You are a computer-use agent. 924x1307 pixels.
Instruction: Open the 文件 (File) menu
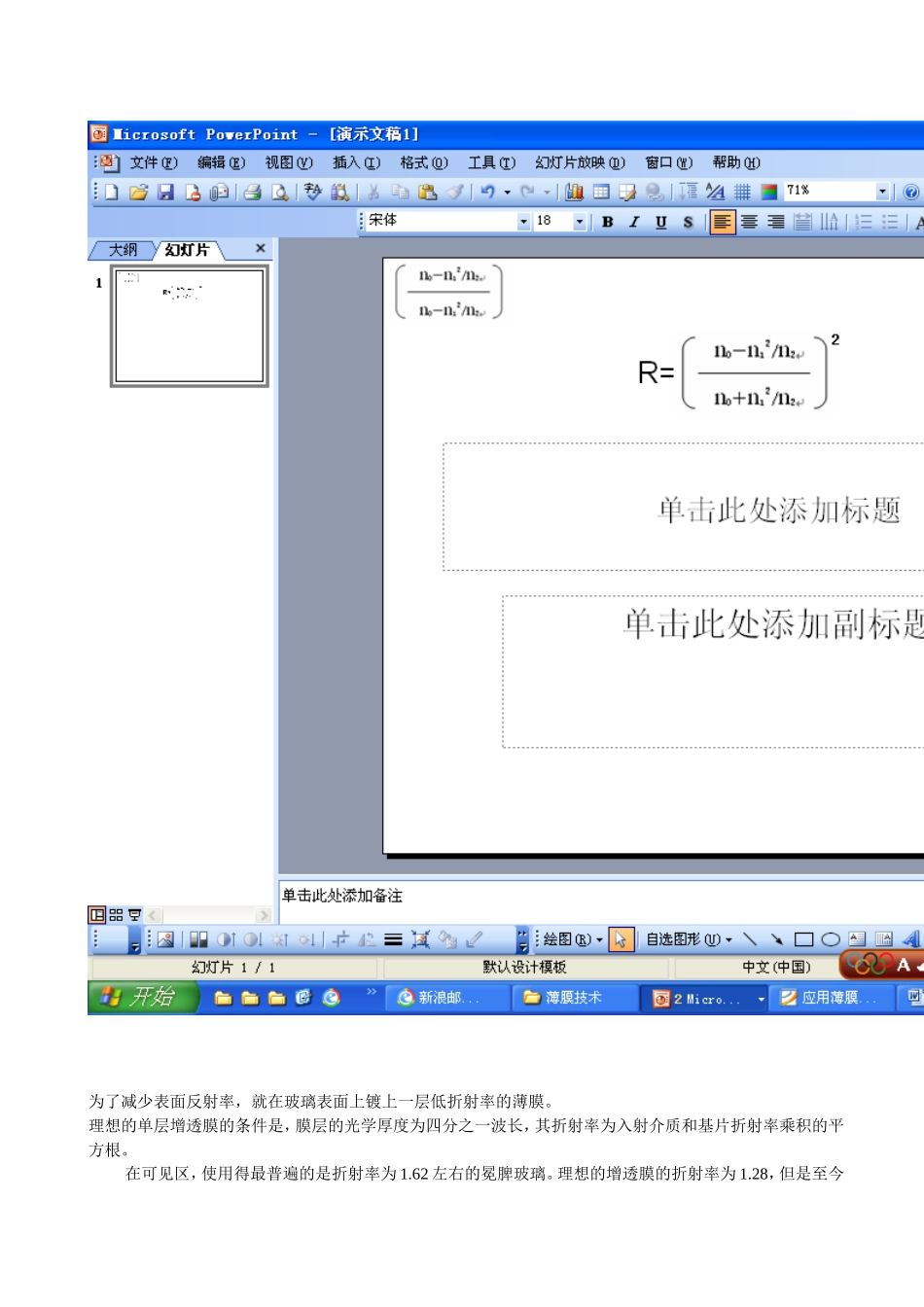[x=154, y=162]
